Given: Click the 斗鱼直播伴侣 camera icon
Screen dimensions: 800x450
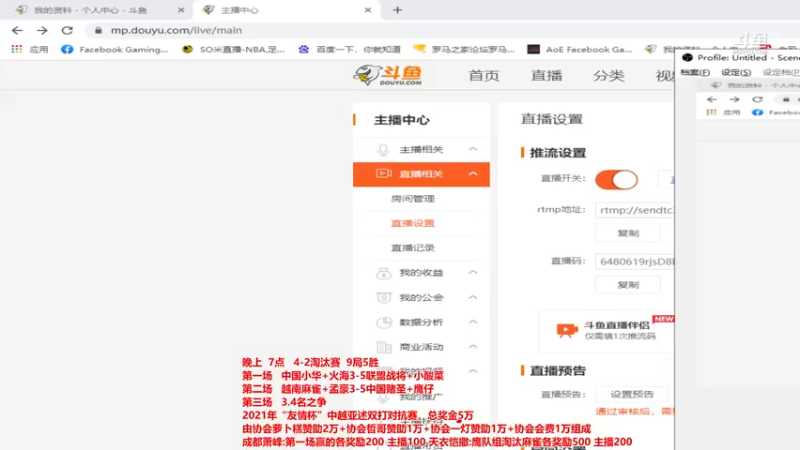Looking at the screenshot, I should coord(567,331).
